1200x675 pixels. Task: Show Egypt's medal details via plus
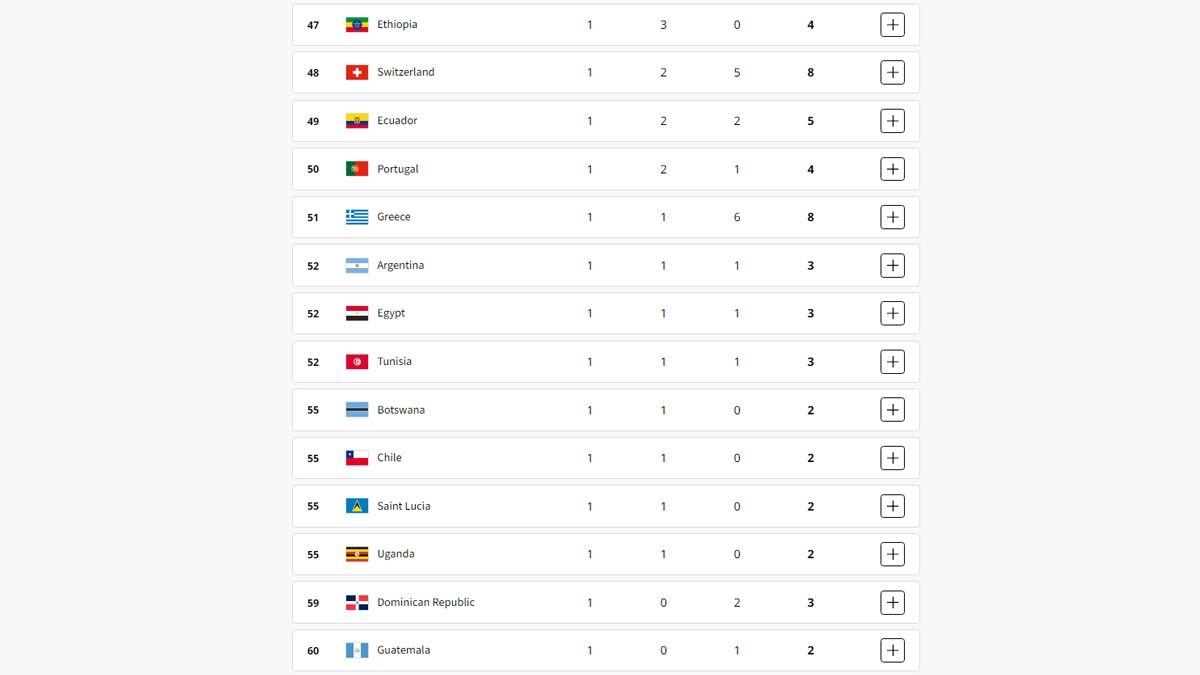[892, 314]
